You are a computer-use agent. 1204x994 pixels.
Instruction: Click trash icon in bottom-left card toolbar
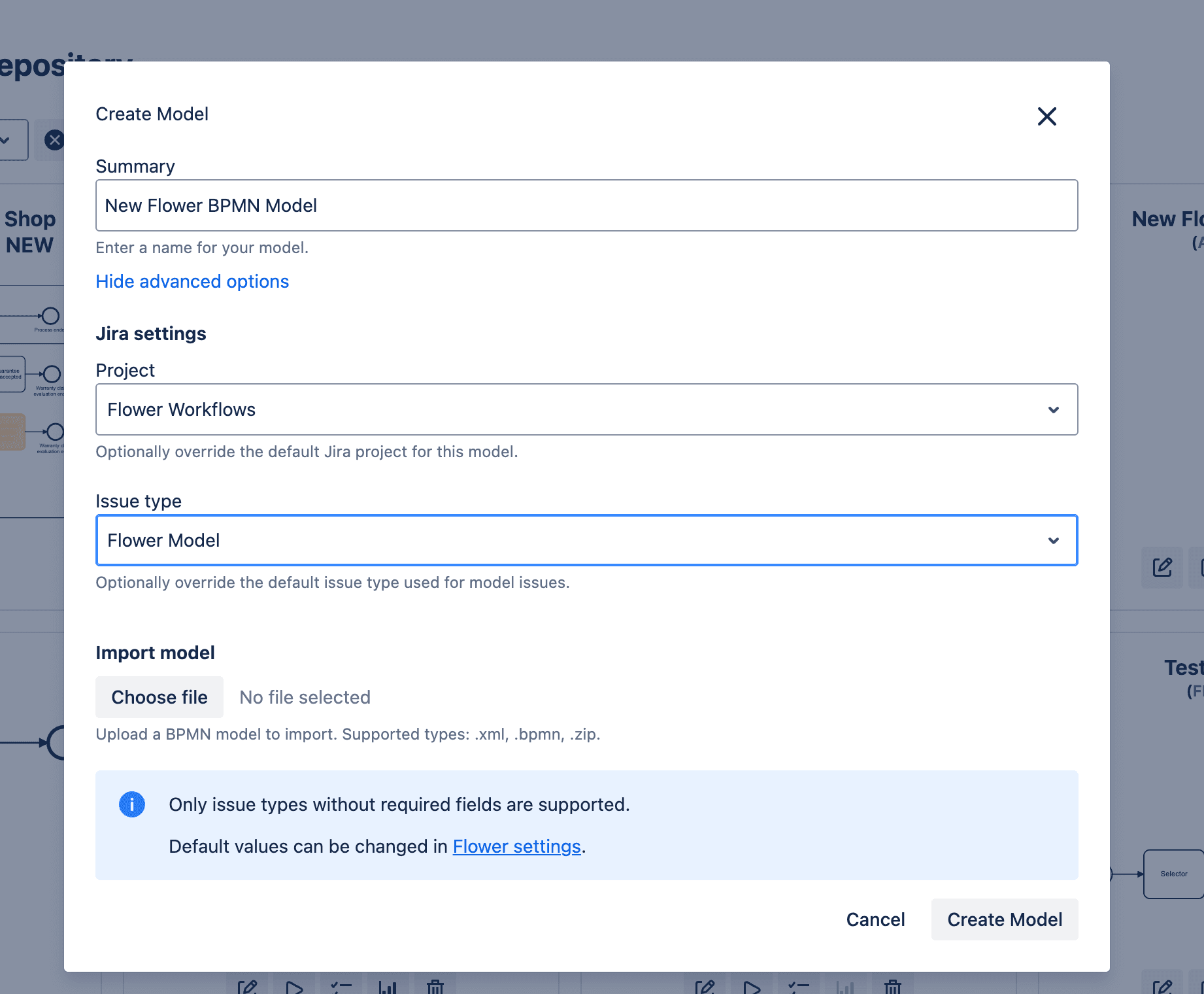pos(435,986)
